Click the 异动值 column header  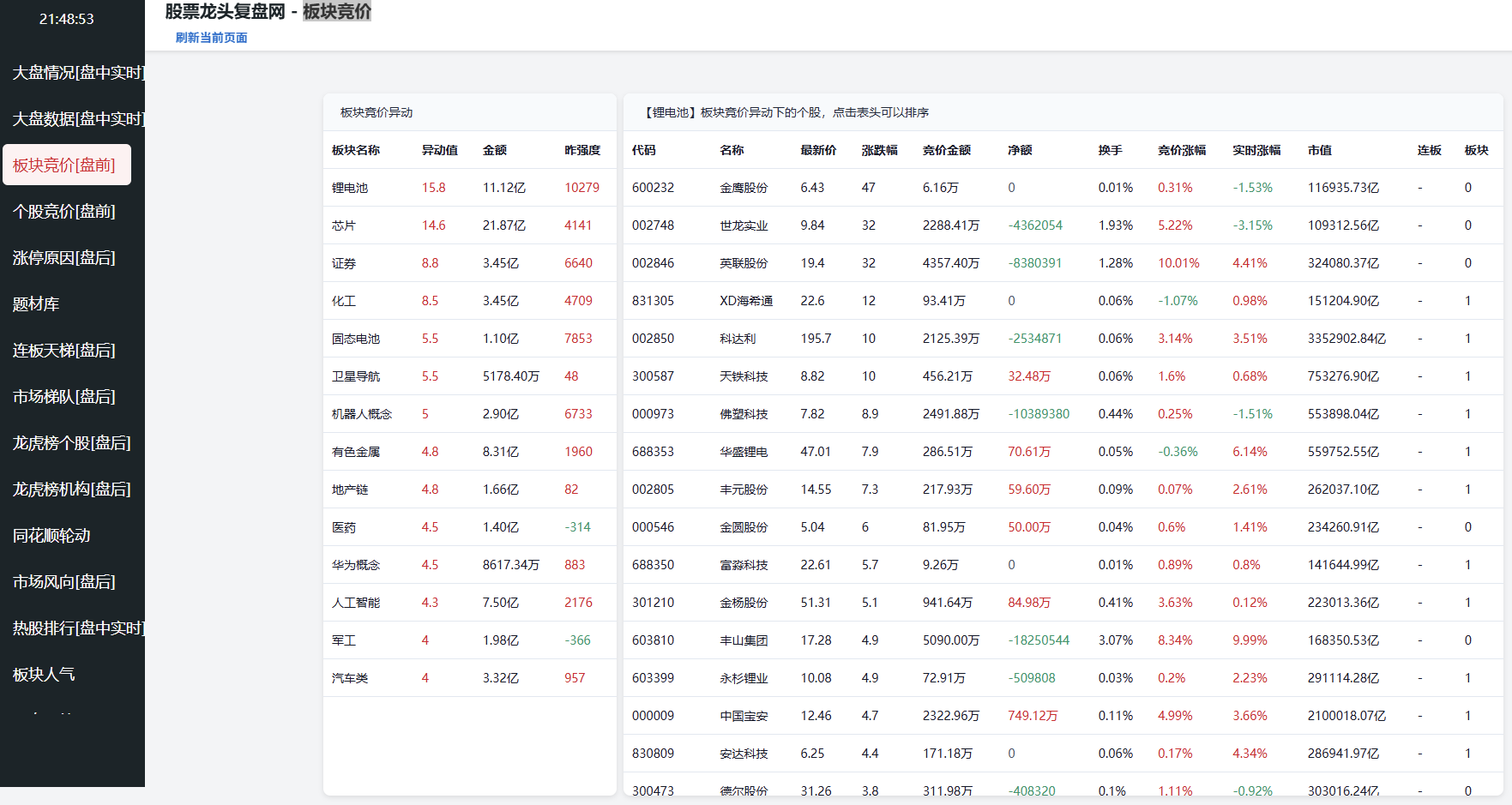[x=439, y=150]
